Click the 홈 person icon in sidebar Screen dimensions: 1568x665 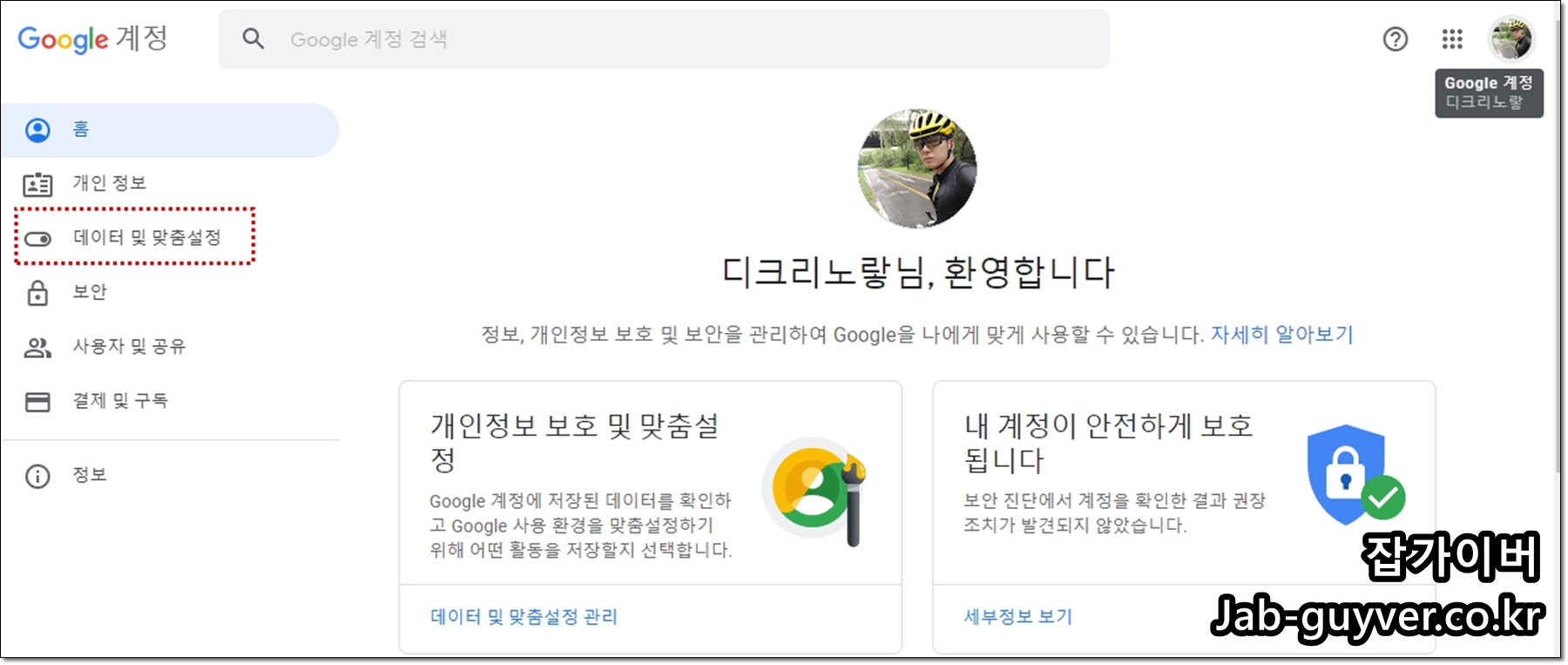point(37,130)
